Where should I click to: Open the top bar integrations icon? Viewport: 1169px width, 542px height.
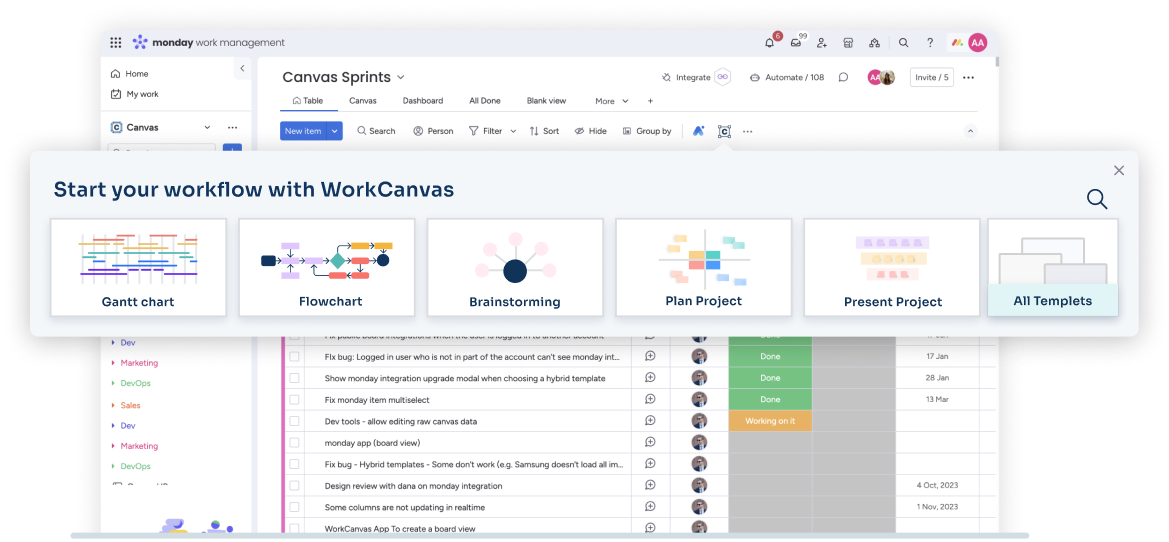(875, 42)
